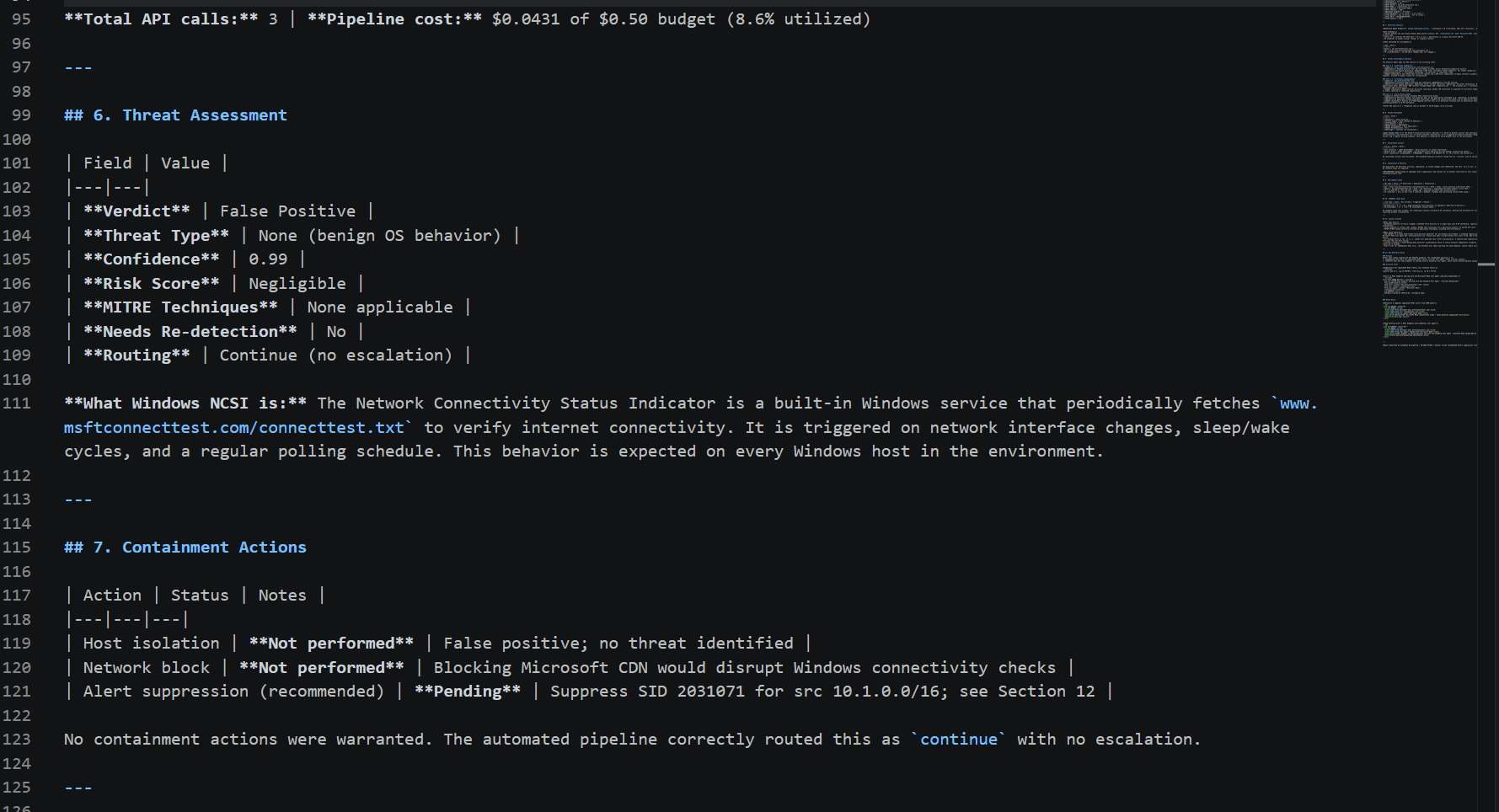
Task: Click '**Pipeline cost:**' text
Action: tap(394, 19)
